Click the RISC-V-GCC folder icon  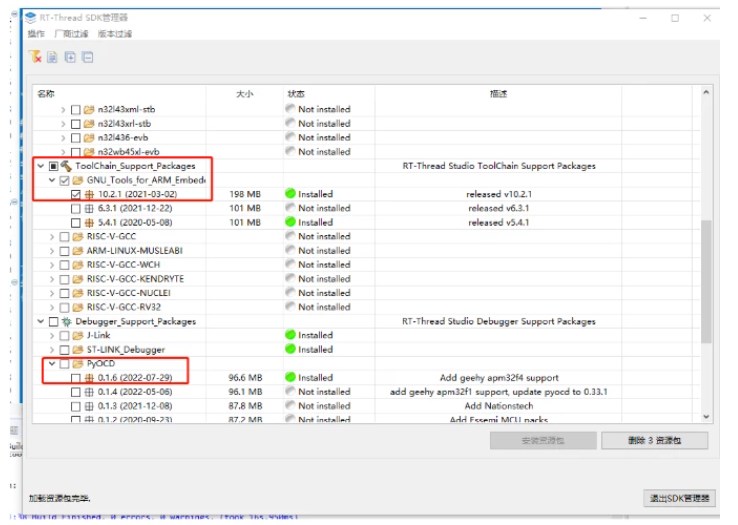[x=78, y=236]
